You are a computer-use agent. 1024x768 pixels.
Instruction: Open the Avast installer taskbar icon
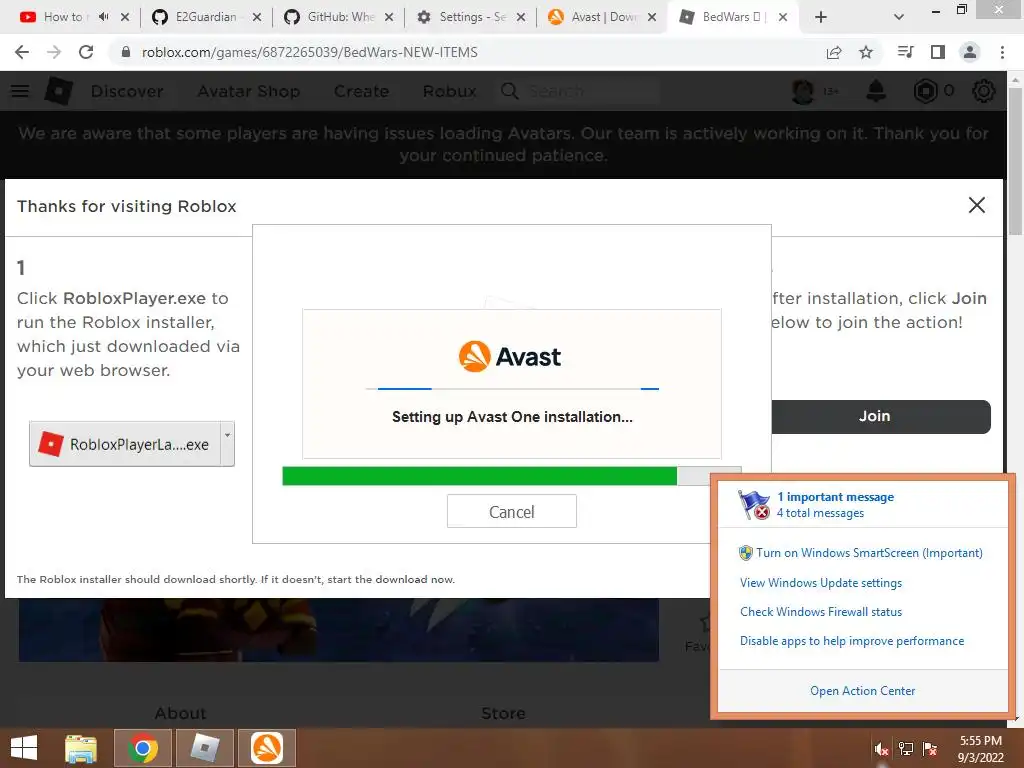[267, 748]
